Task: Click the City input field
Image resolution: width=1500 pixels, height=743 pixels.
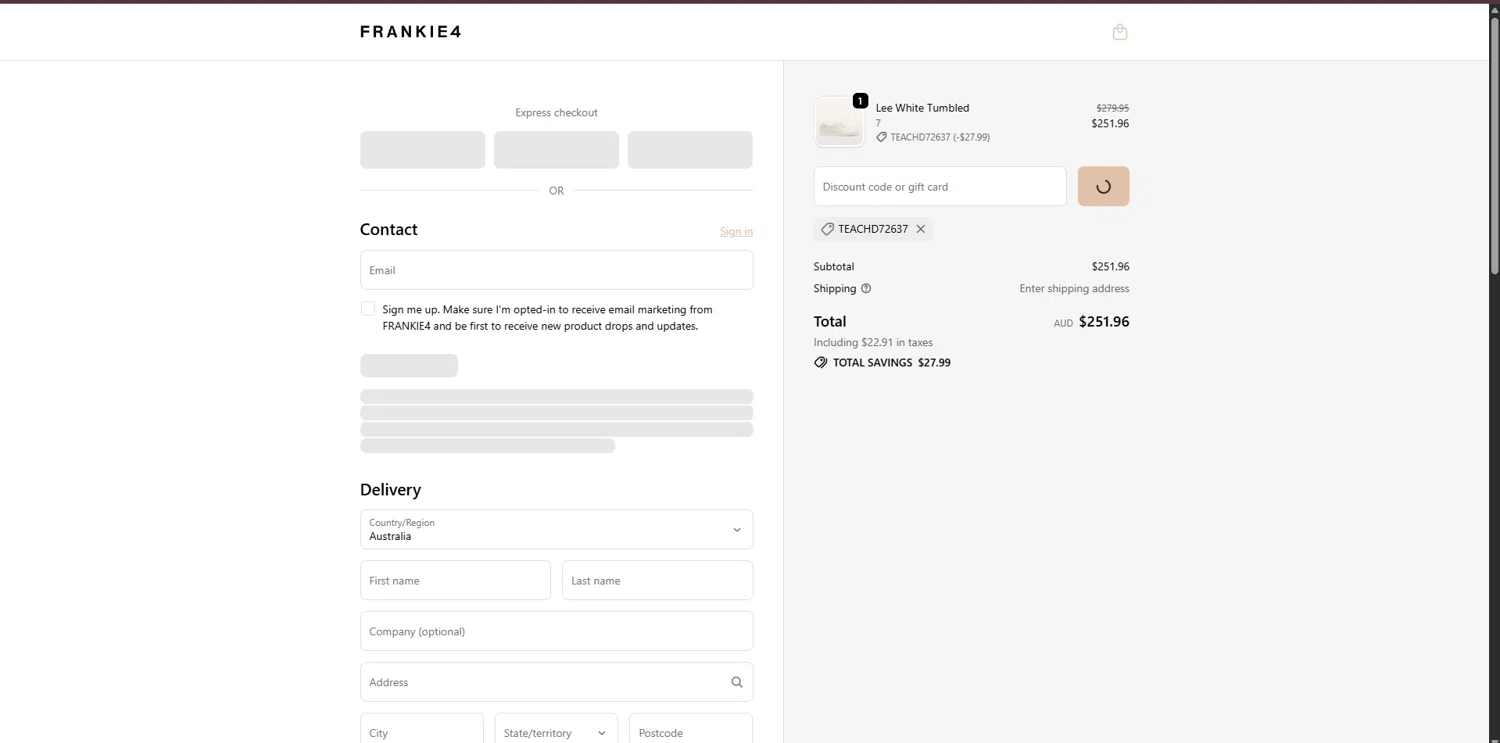Action: pos(422,732)
